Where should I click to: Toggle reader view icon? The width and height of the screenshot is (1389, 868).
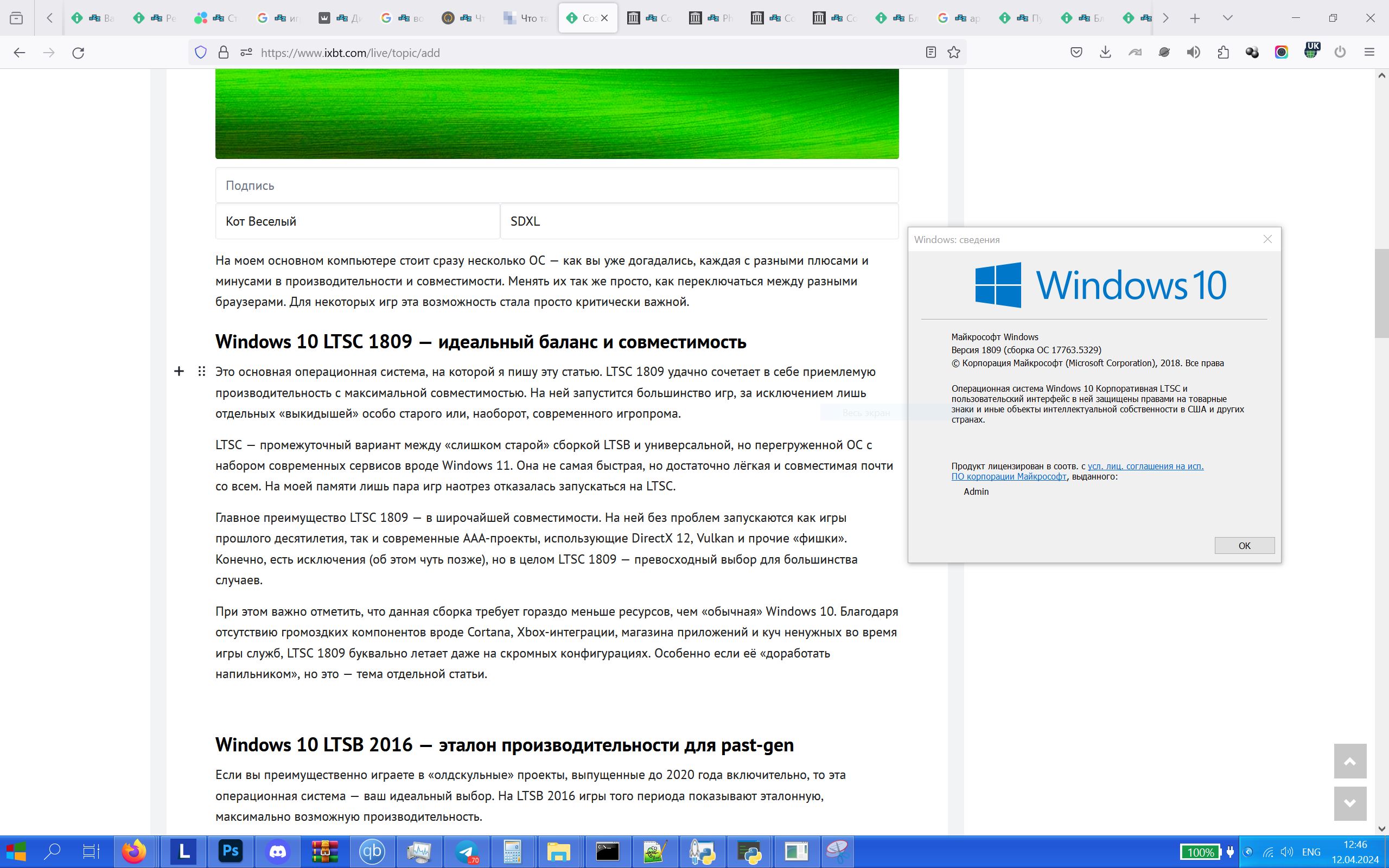click(931, 52)
